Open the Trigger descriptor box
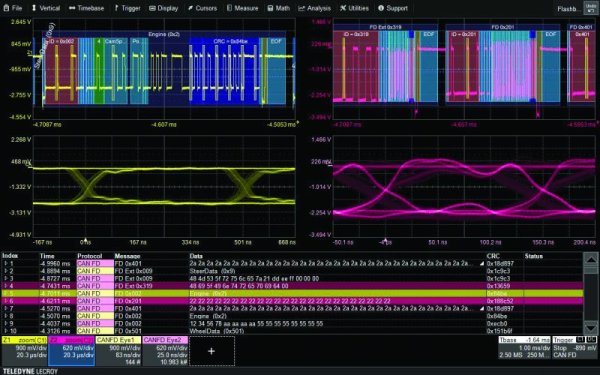This screenshot has width=600, height=375. 575,348
